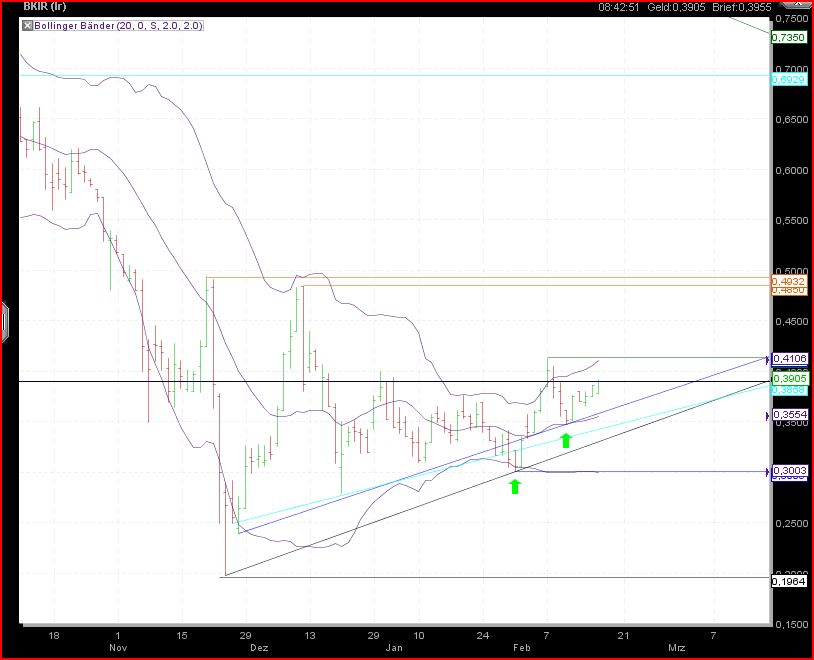Click the Feb month label on time axis
This screenshot has height=660, width=814.
tap(522, 648)
